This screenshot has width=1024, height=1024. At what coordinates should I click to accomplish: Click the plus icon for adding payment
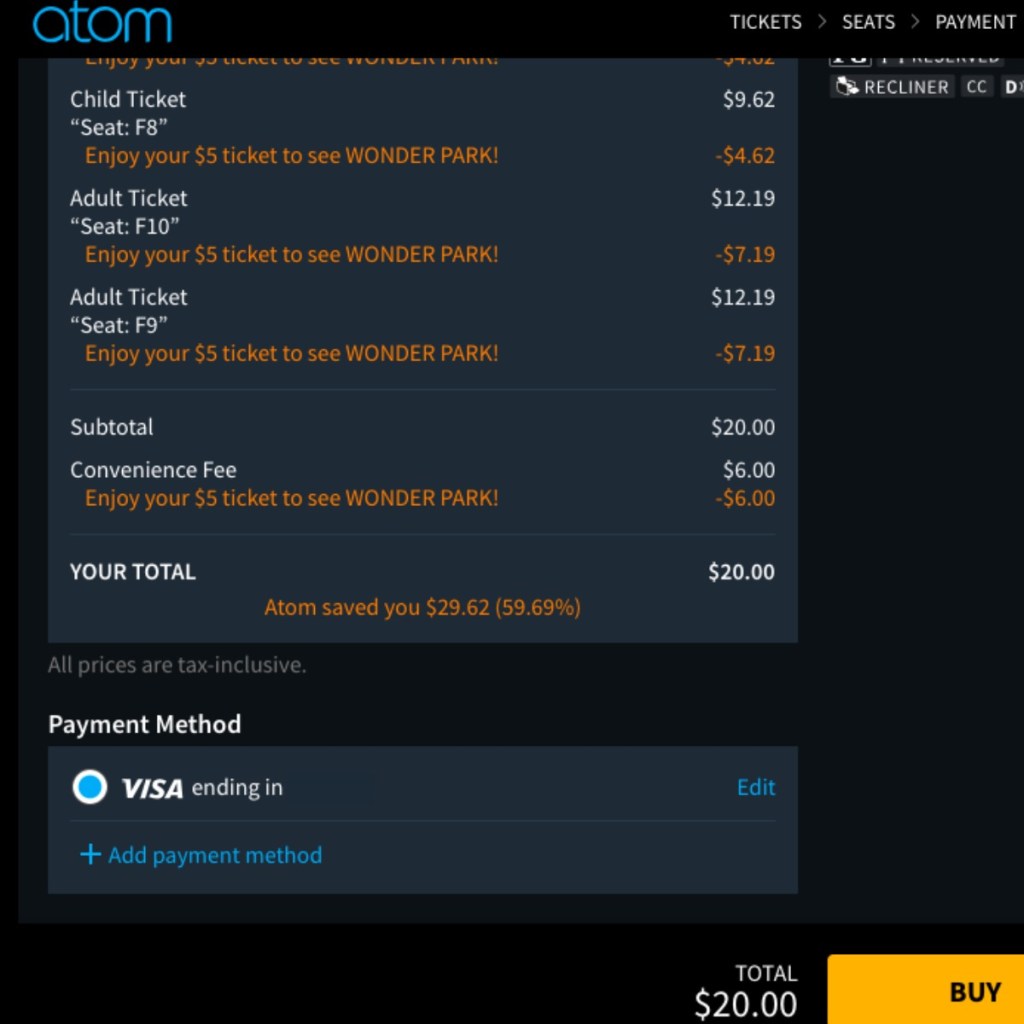click(90, 855)
